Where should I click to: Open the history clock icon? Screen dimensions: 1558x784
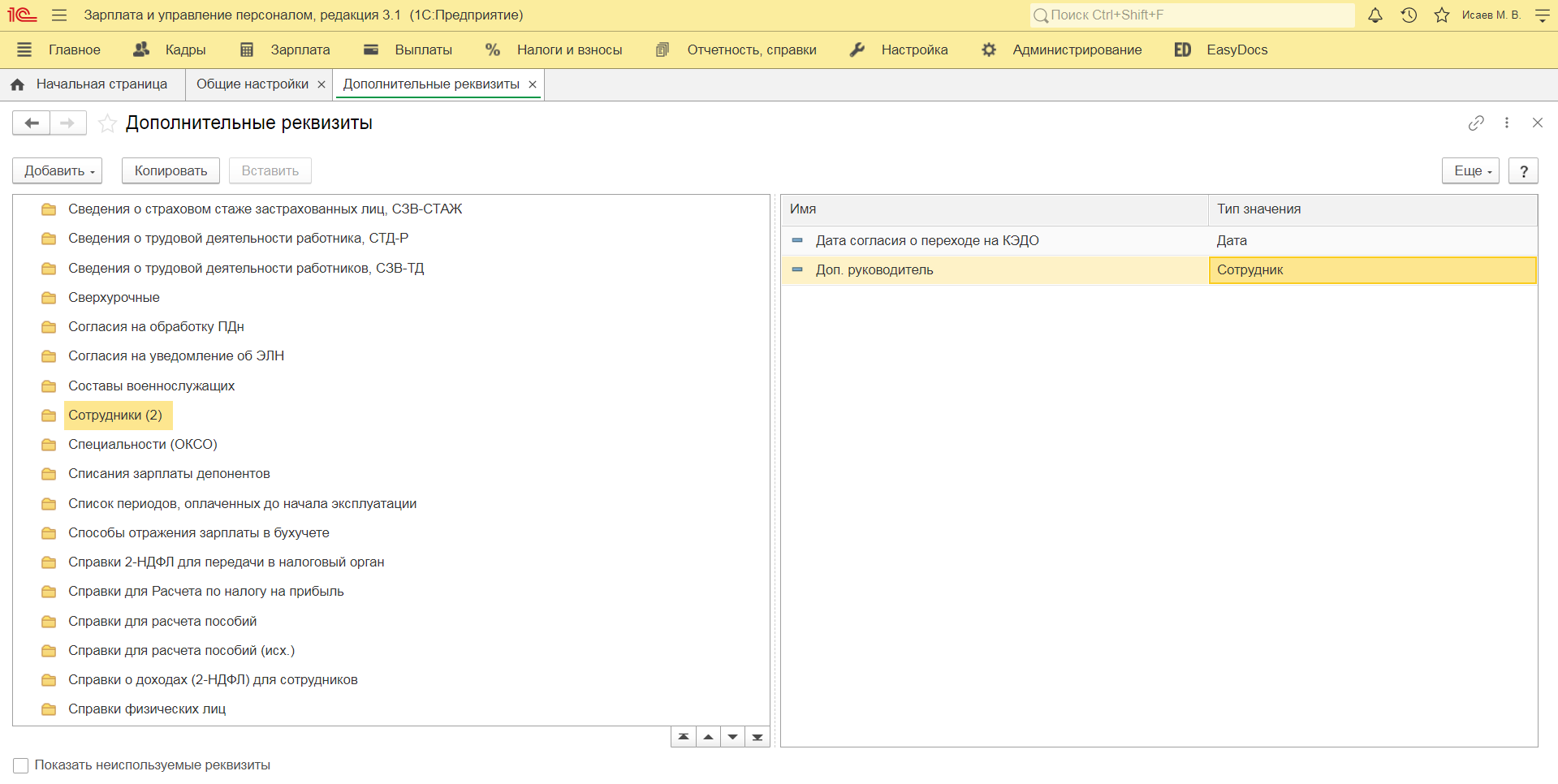click(x=1409, y=15)
